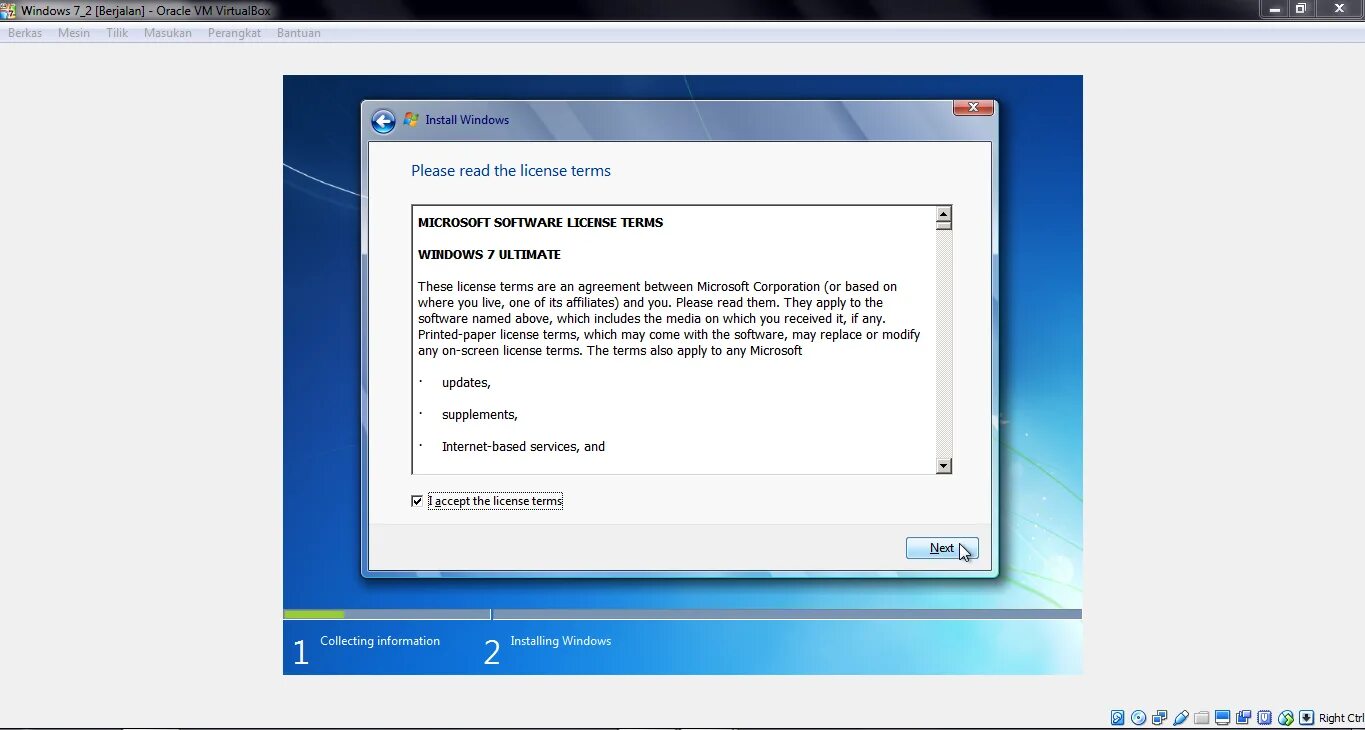This screenshot has width=1365, height=730.
Task: Uncheck I accept the license terms
Action: pyautogui.click(x=417, y=501)
